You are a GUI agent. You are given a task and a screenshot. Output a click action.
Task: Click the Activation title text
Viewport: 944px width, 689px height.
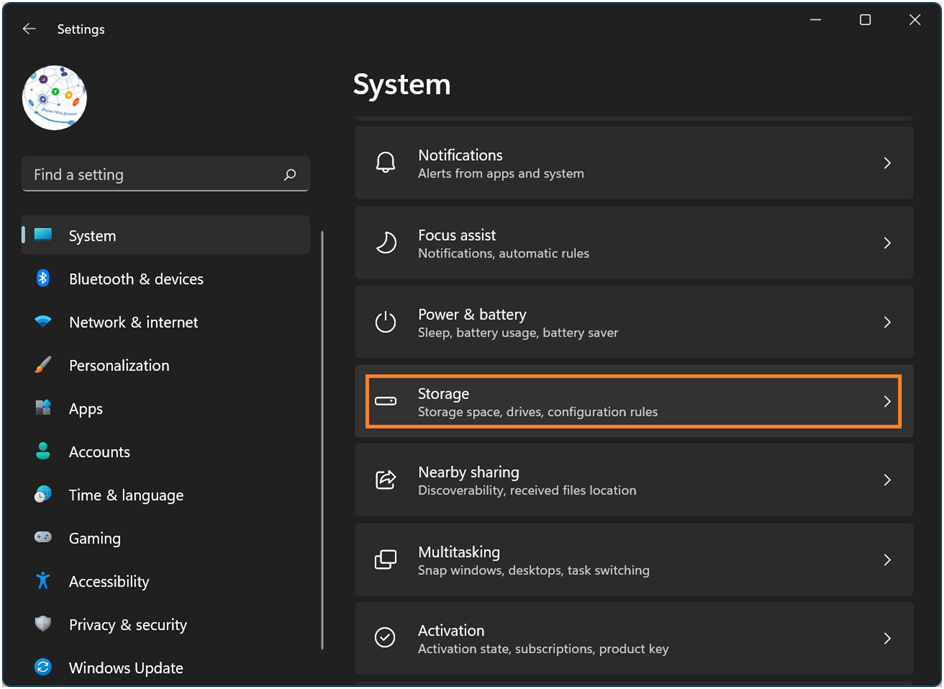coord(451,631)
